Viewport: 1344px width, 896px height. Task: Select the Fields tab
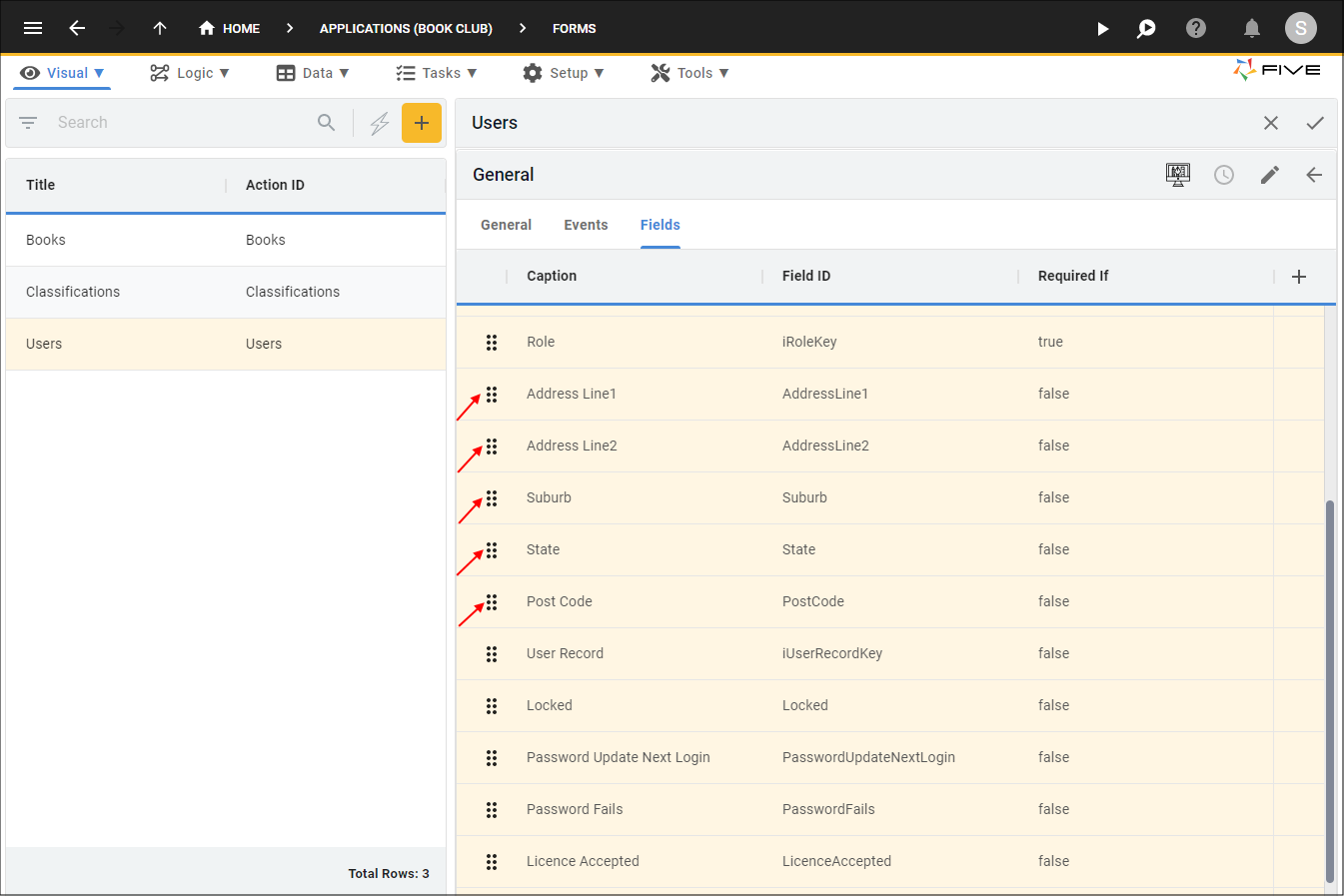tap(661, 225)
